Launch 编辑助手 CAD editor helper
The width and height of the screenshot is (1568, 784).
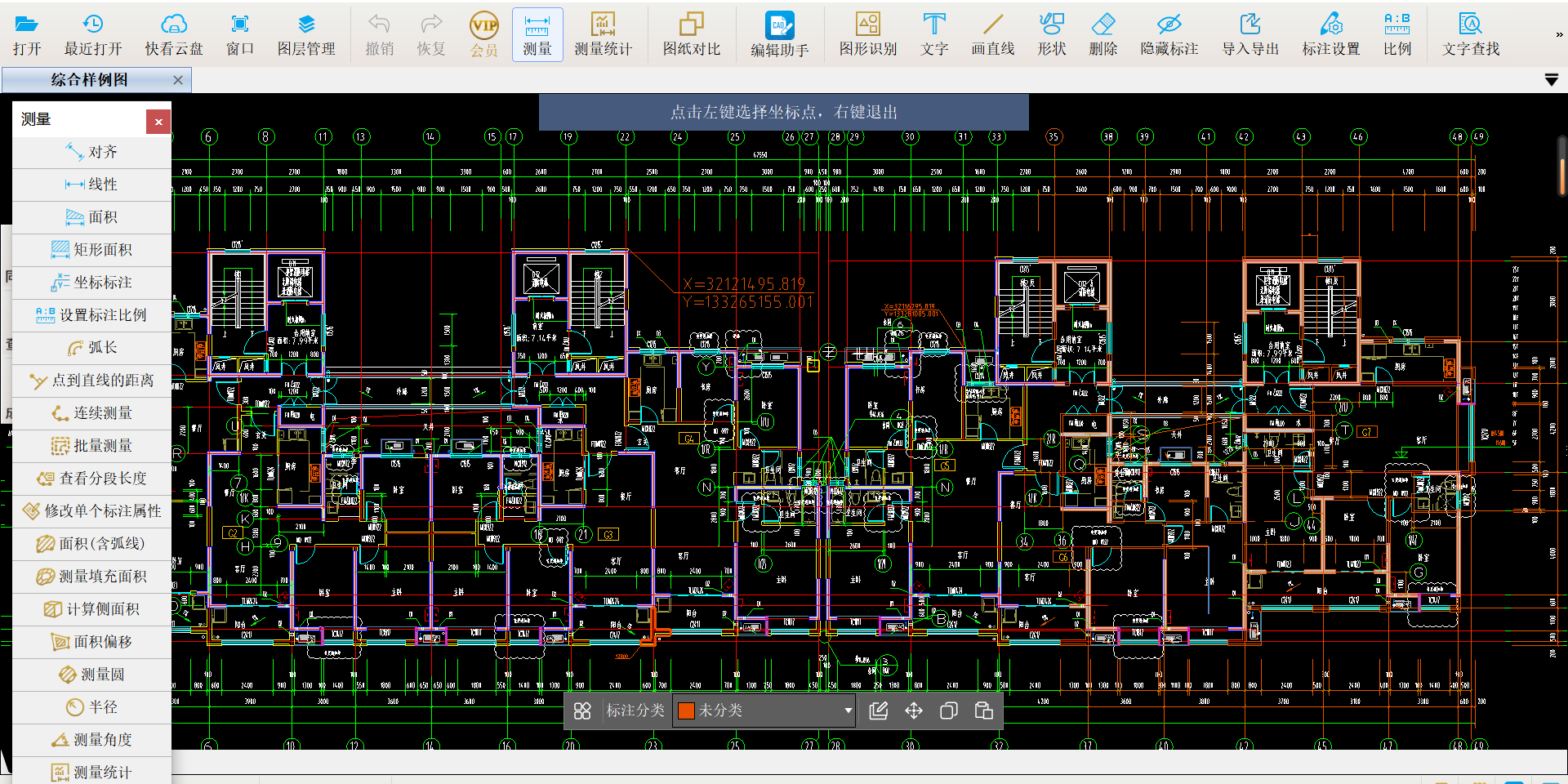pyautogui.click(x=779, y=35)
